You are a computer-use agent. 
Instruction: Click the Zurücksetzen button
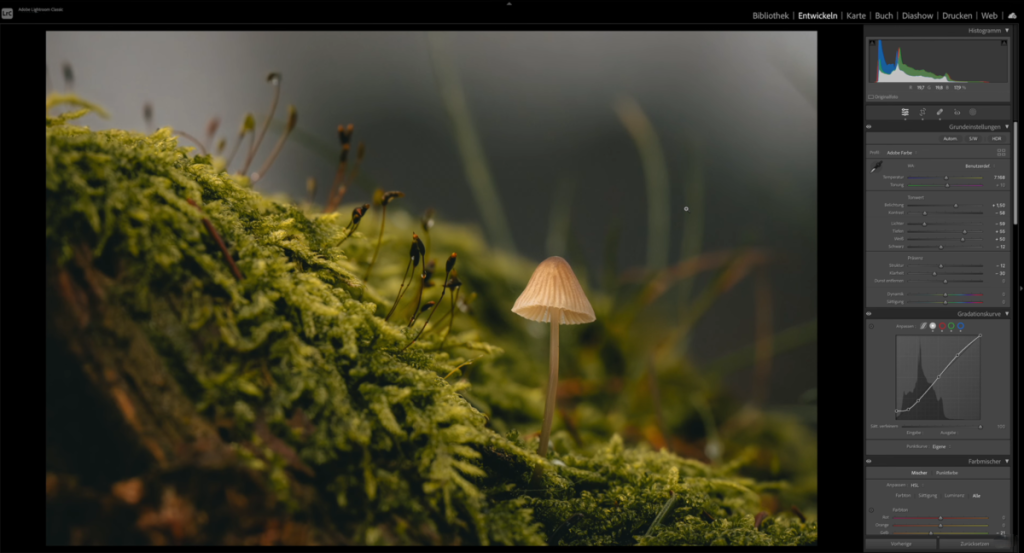(974, 543)
